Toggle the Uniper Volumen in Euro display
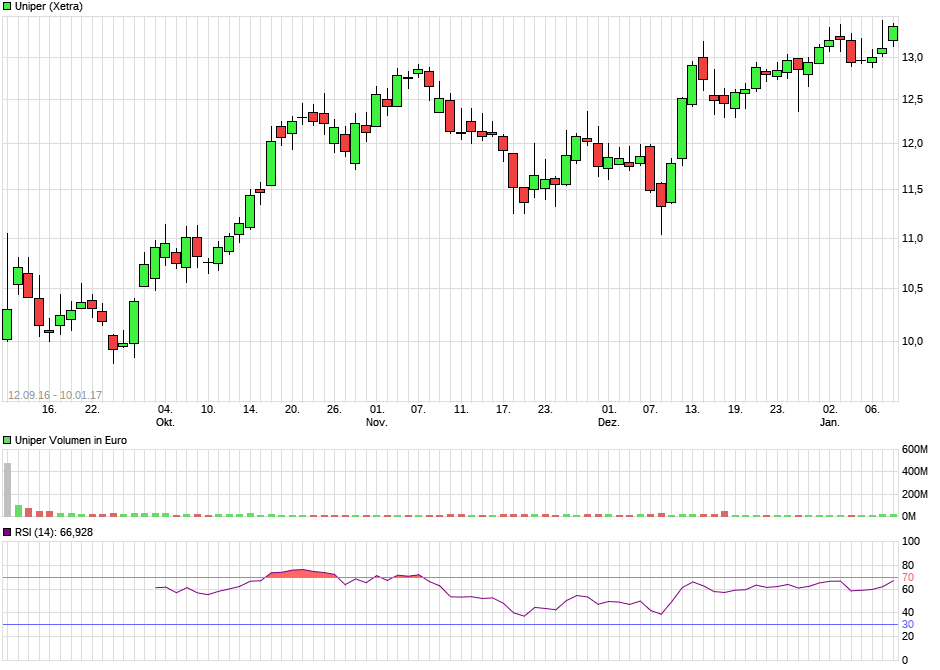The height and width of the screenshot is (670, 940). (x=65, y=439)
